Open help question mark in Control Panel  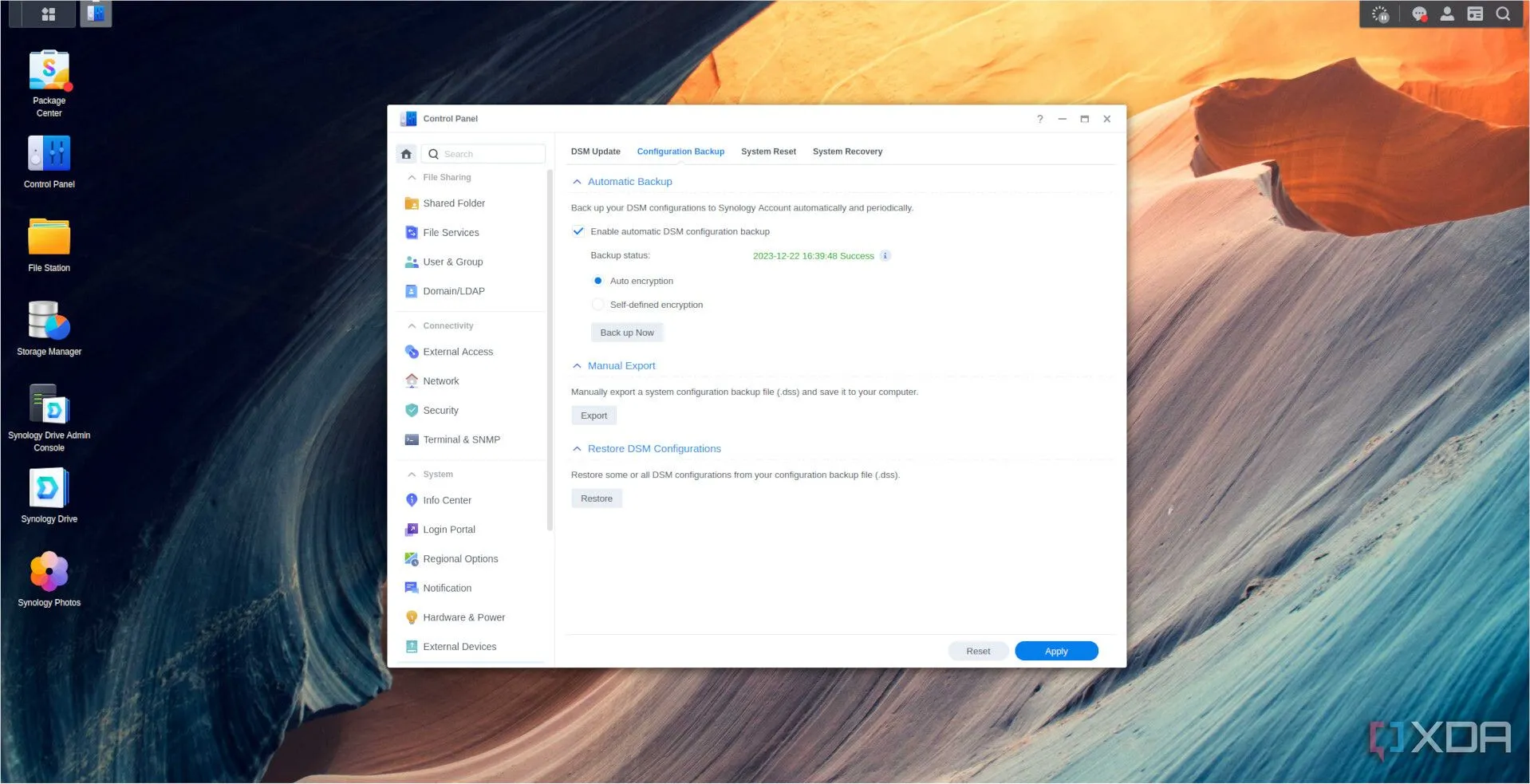click(x=1039, y=119)
